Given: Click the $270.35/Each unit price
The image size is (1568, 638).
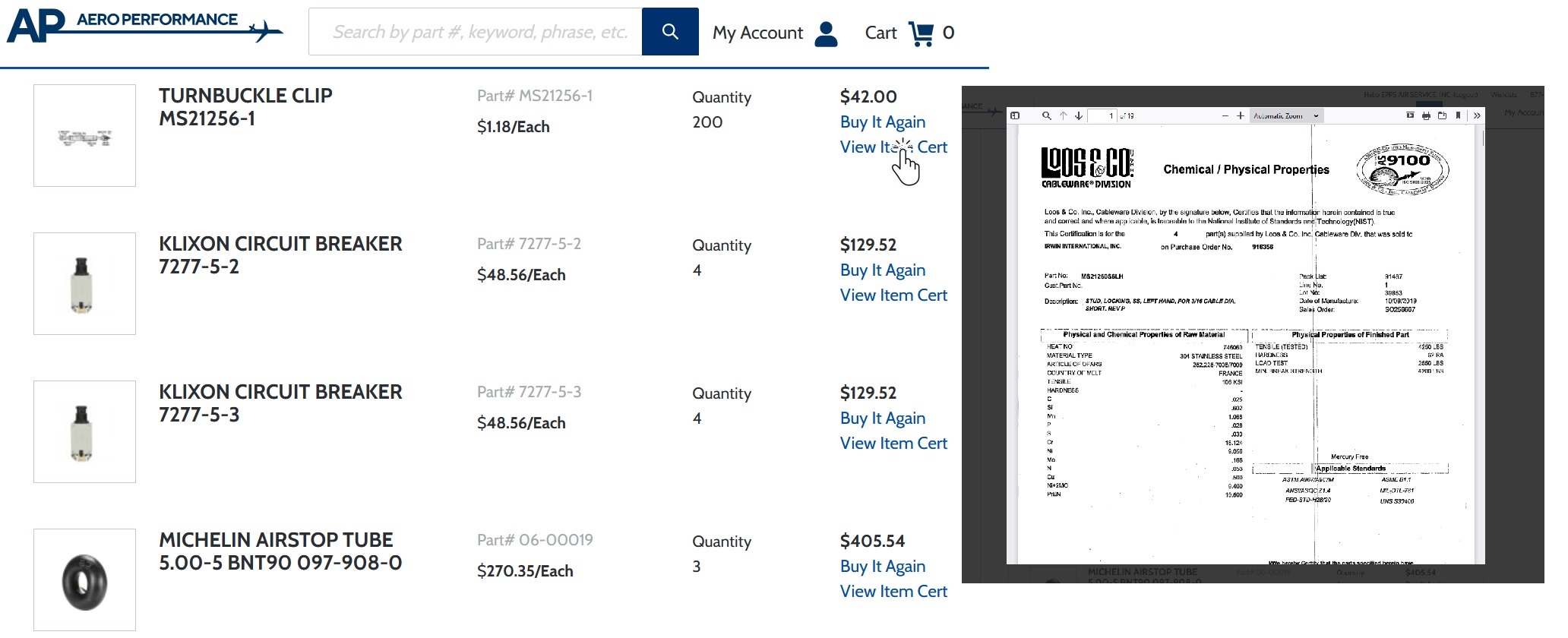Looking at the screenshot, I should (x=525, y=571).
